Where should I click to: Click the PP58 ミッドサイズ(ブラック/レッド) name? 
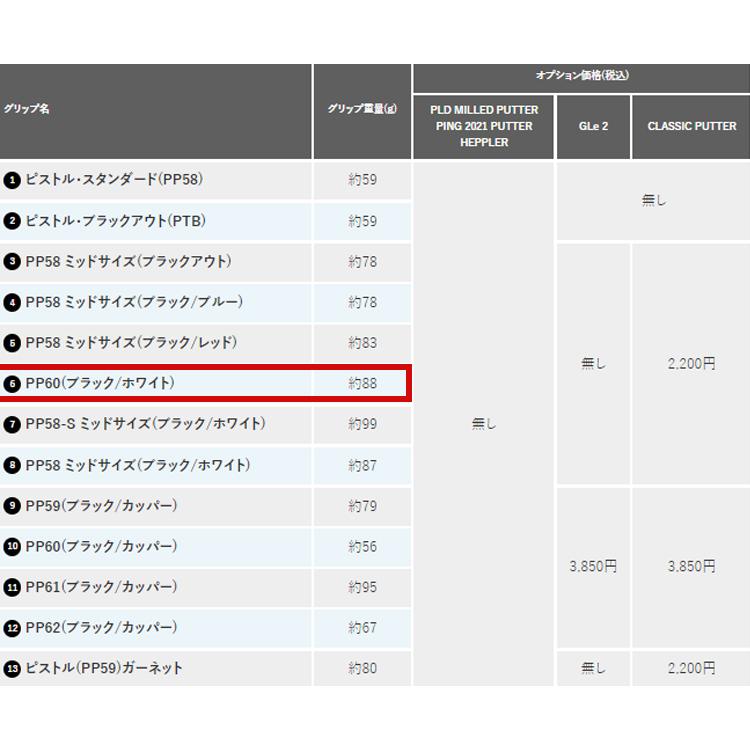pyautogui.click(x=131, y=343)
